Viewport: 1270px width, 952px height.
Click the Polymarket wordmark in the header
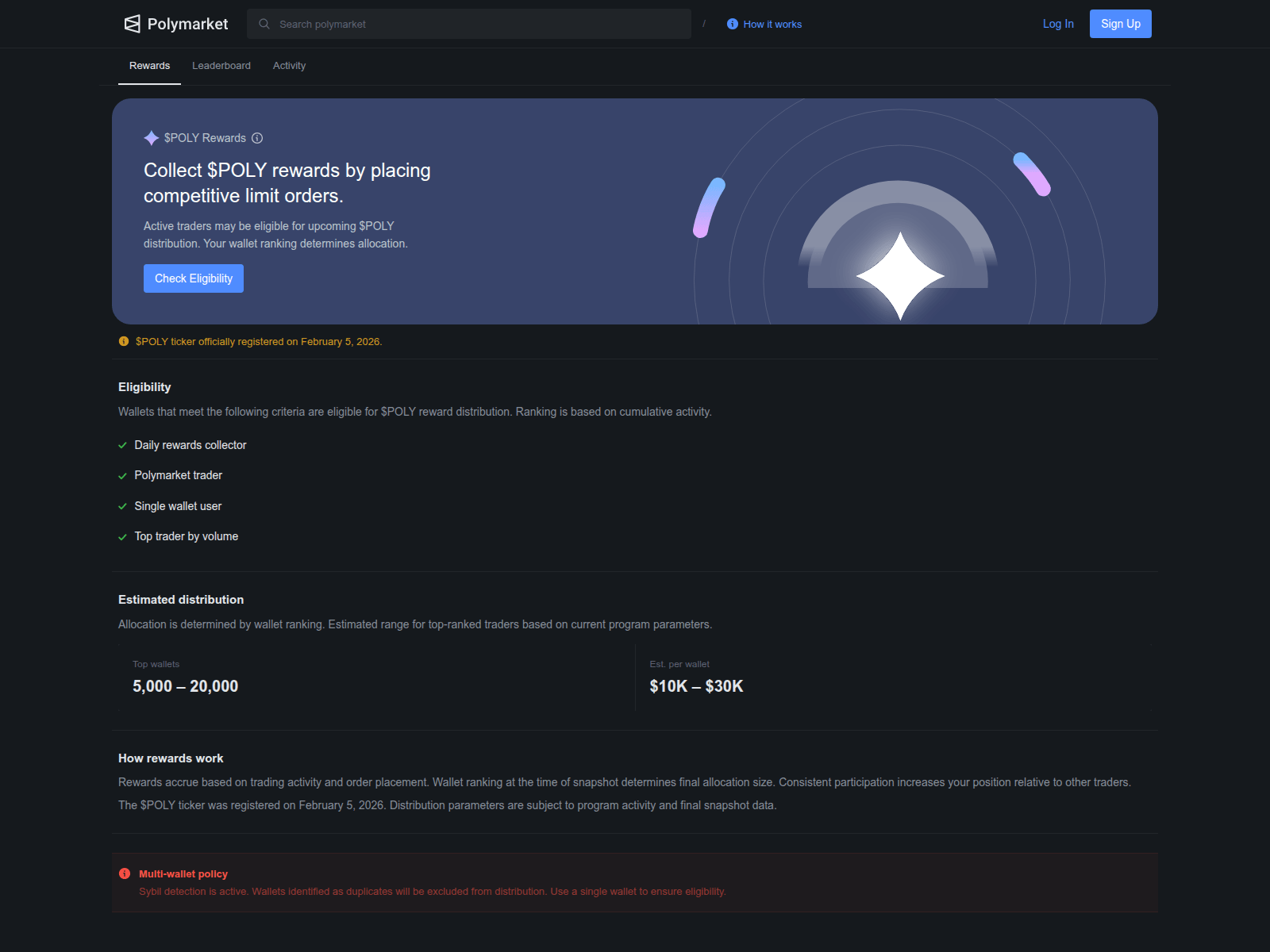coord(188,23)
